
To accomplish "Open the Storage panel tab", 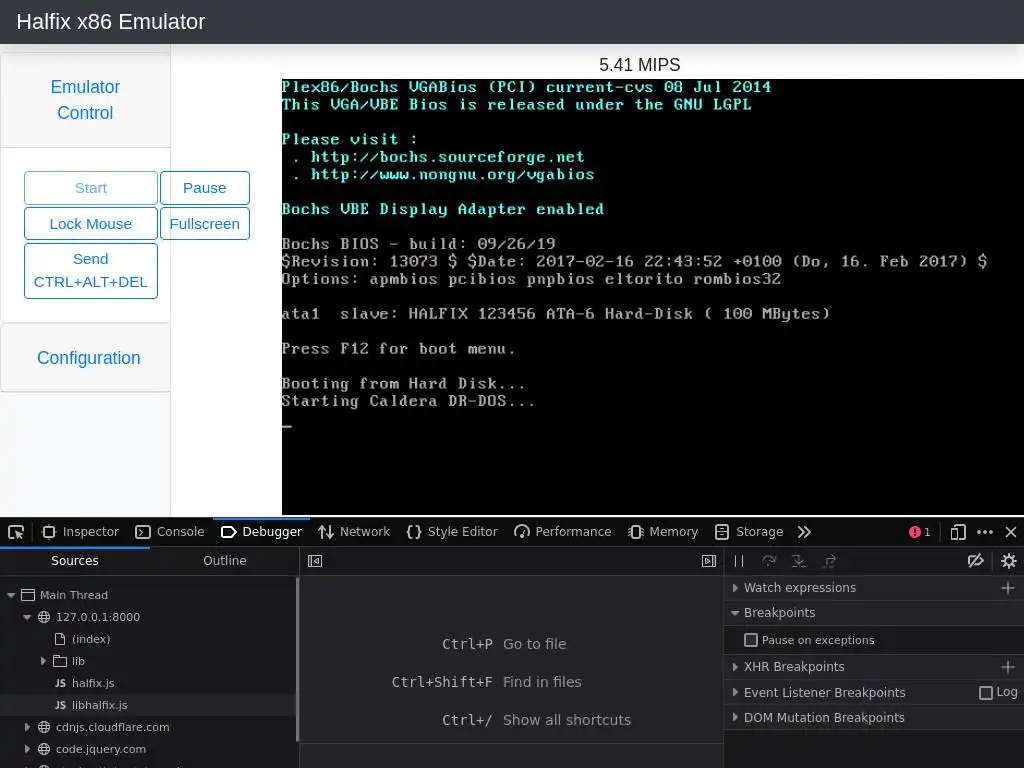I will click(749, 532).
